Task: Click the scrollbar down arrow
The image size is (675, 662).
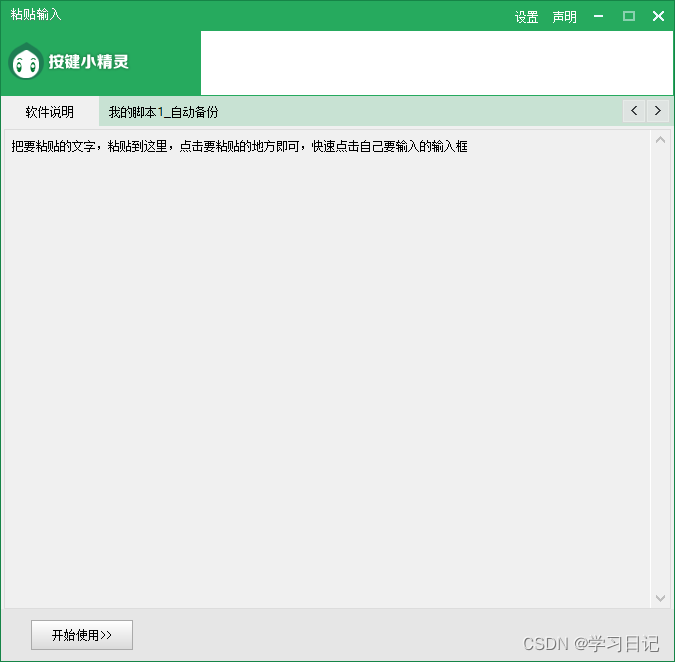Action: [660, 598]
